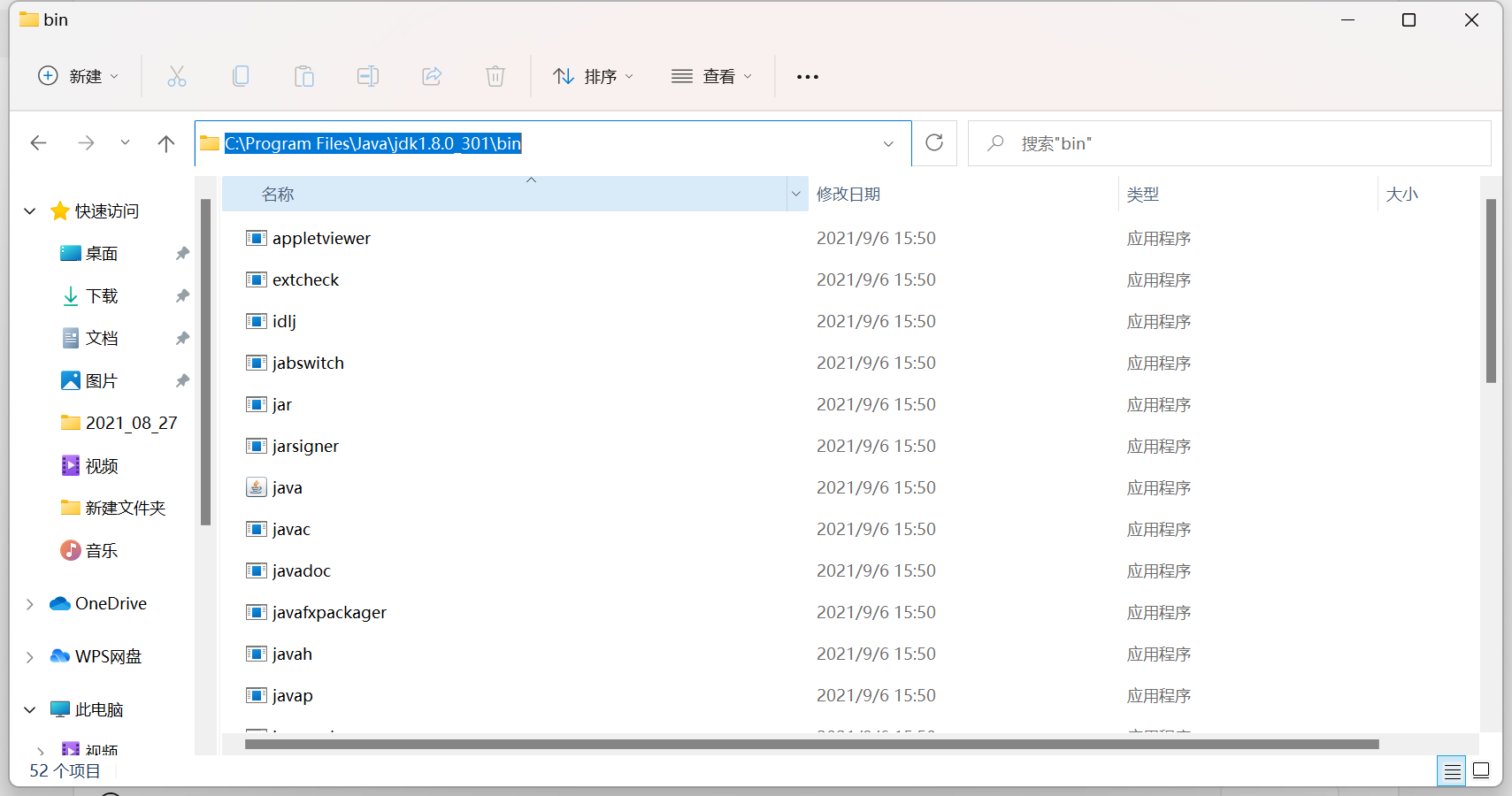Open the 名称 column filter dropdown
Viewport: 1512px width, 796px height.
[796, 194]
